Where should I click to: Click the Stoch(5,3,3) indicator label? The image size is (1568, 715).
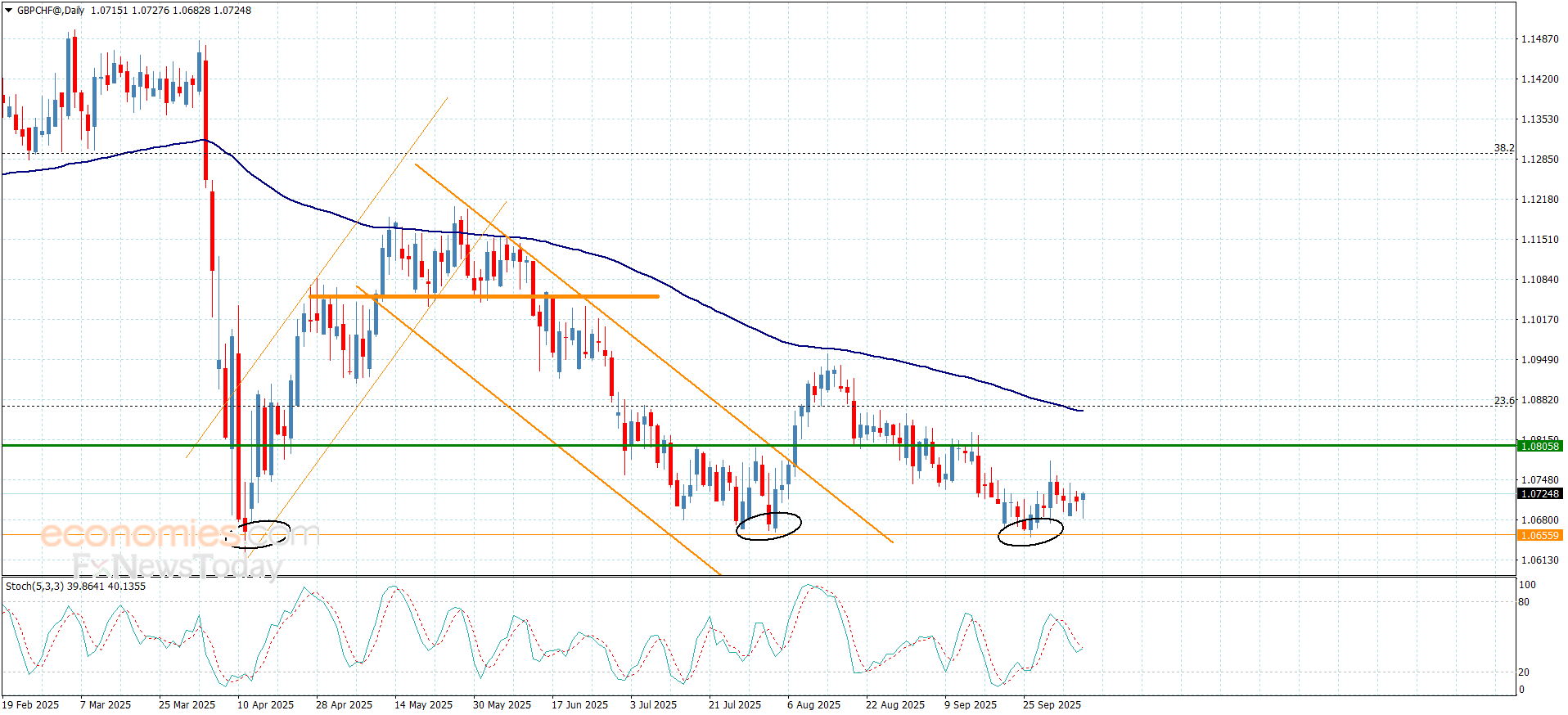(x=34, y=586)
